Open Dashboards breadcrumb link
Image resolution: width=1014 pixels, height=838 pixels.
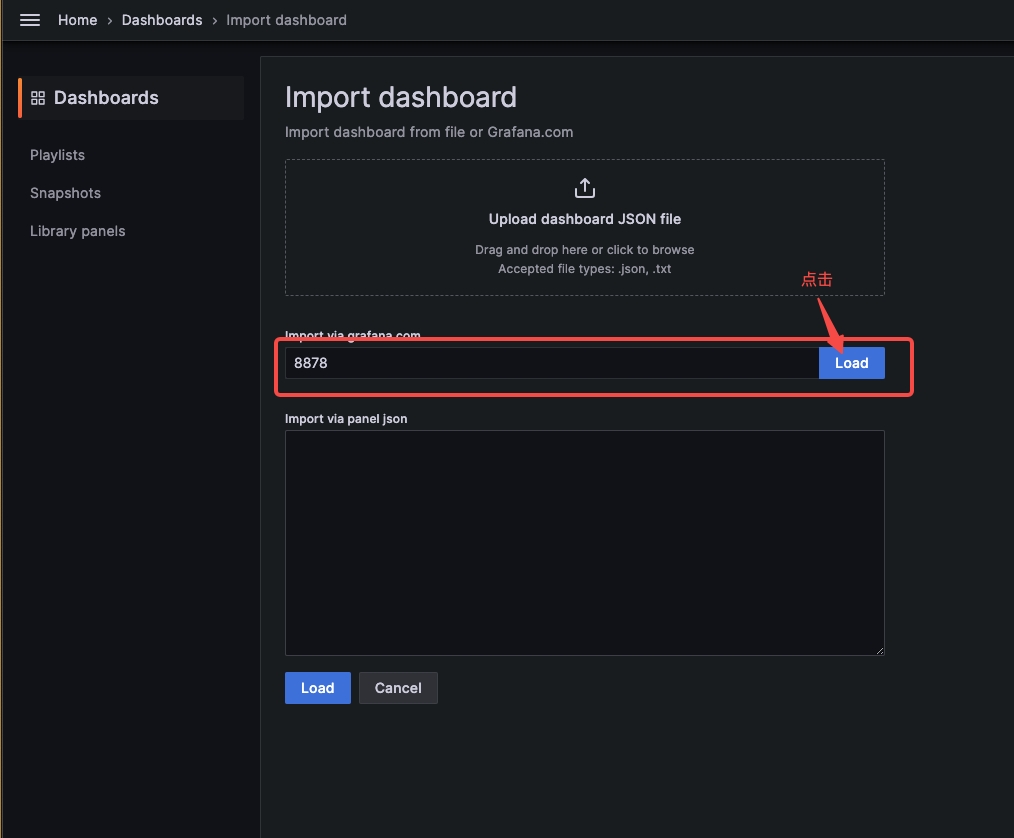click(x=162, y=20)
